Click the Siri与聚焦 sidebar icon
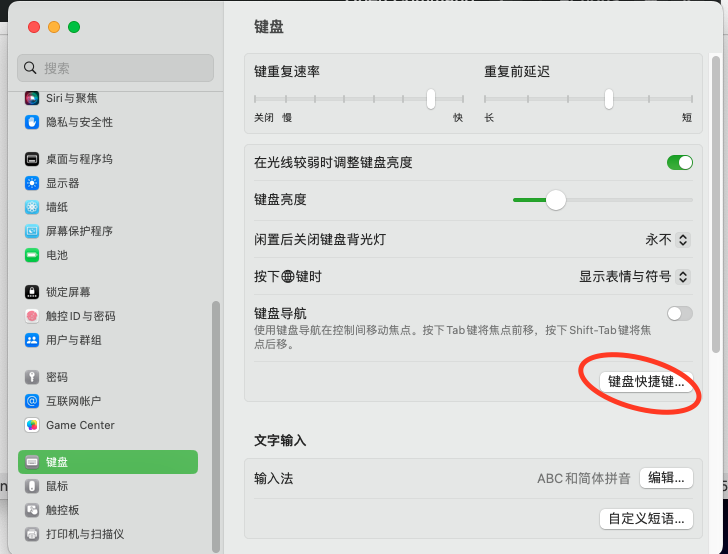The height and width of the screenshot is (554, 728). click(x=32, y=98)
